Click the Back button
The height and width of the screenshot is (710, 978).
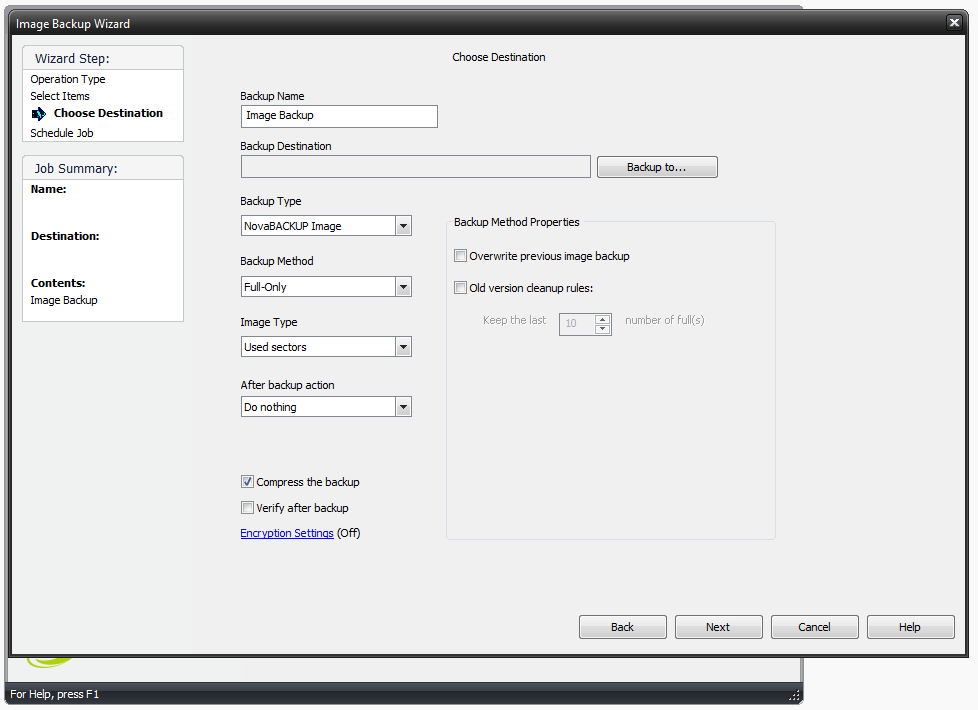point(622,626)
